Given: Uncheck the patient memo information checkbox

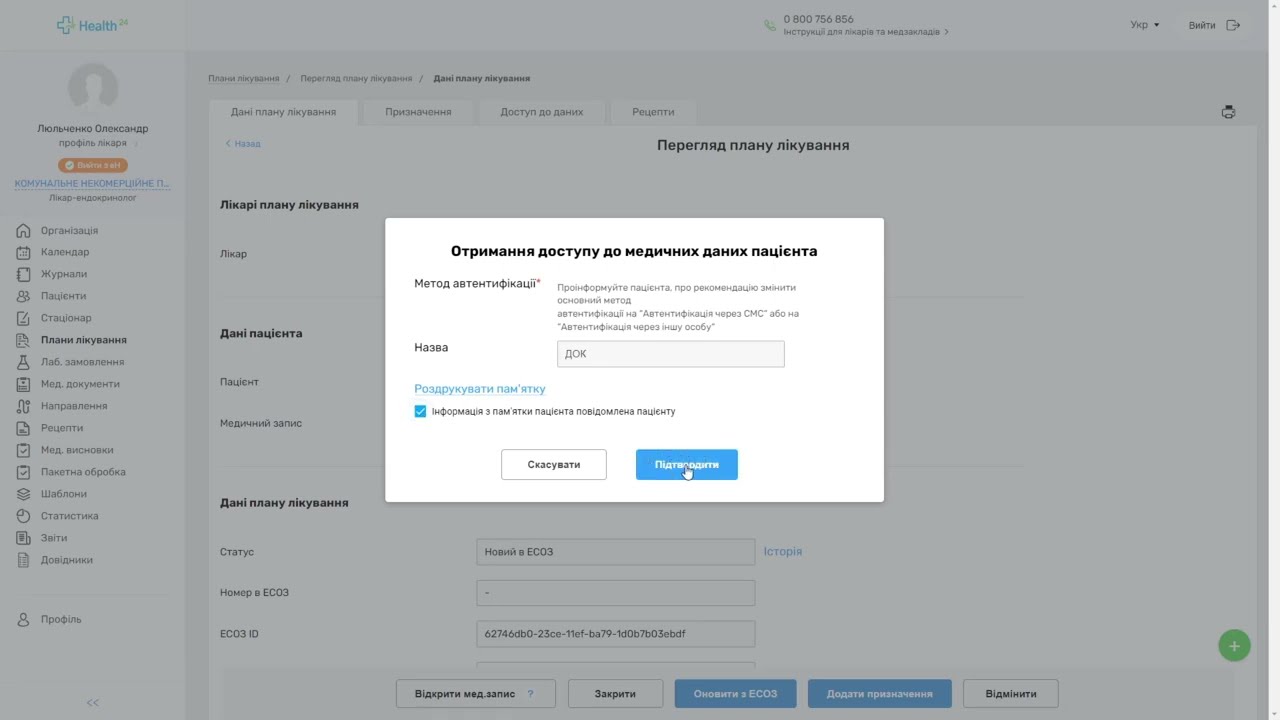Looking at the screenshot, I should click(x=420, y=412).
